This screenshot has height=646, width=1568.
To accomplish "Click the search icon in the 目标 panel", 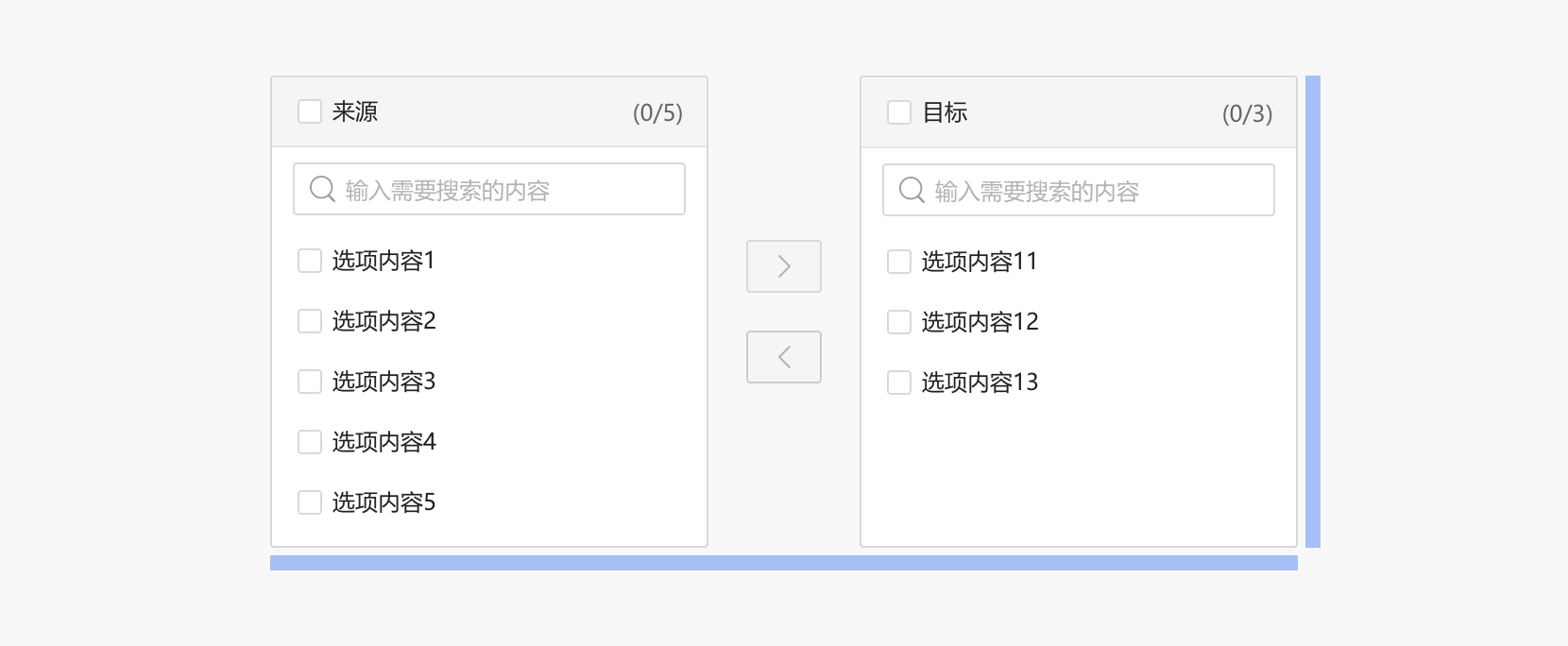I will (x=912, y=190).
